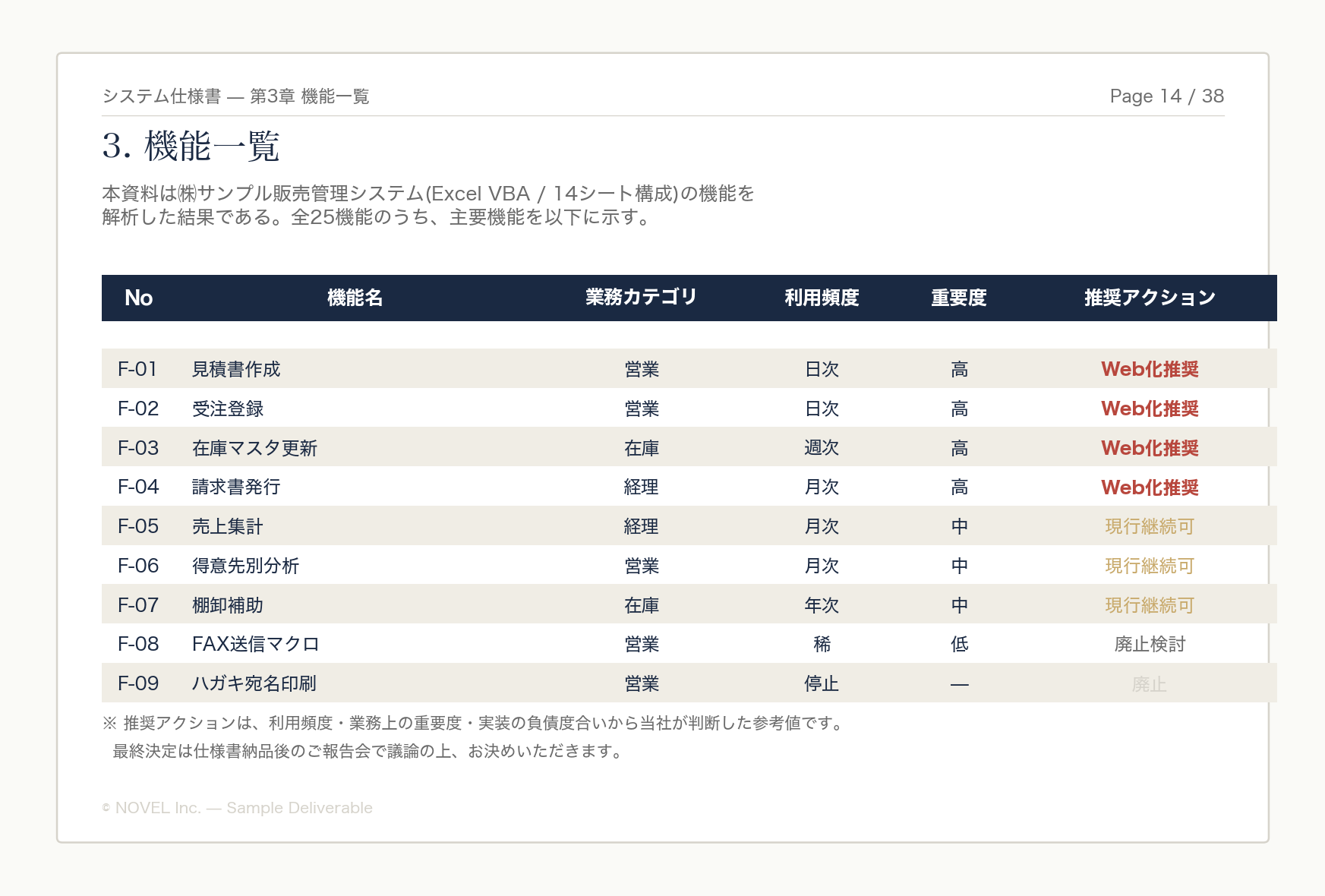This screenshot has width=1325, height=896.
Task: Click '経理' category in the 請求書発行 row
Action: (x=641, y=487)
